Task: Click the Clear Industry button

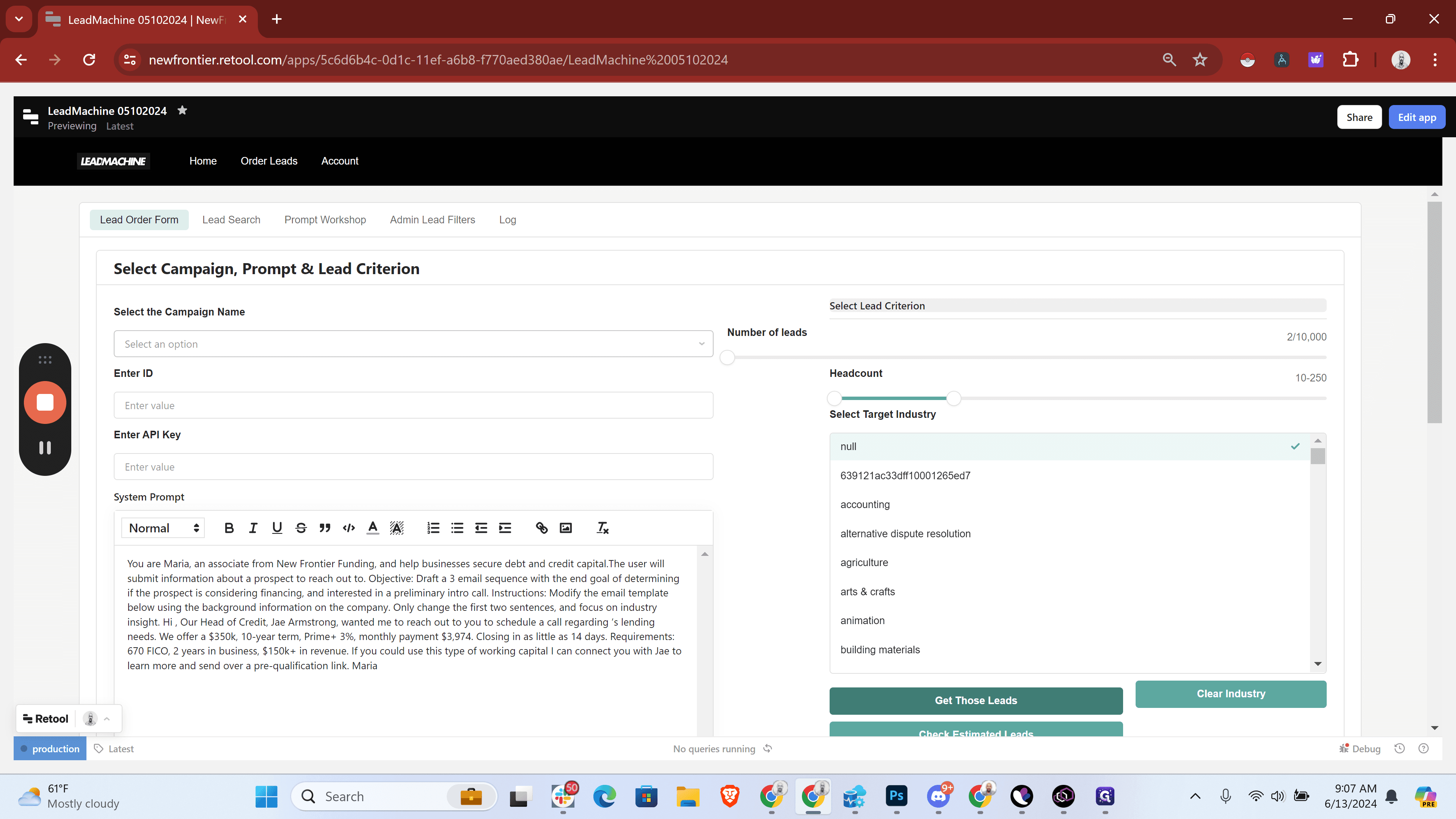Action: tap(1230, 693)
